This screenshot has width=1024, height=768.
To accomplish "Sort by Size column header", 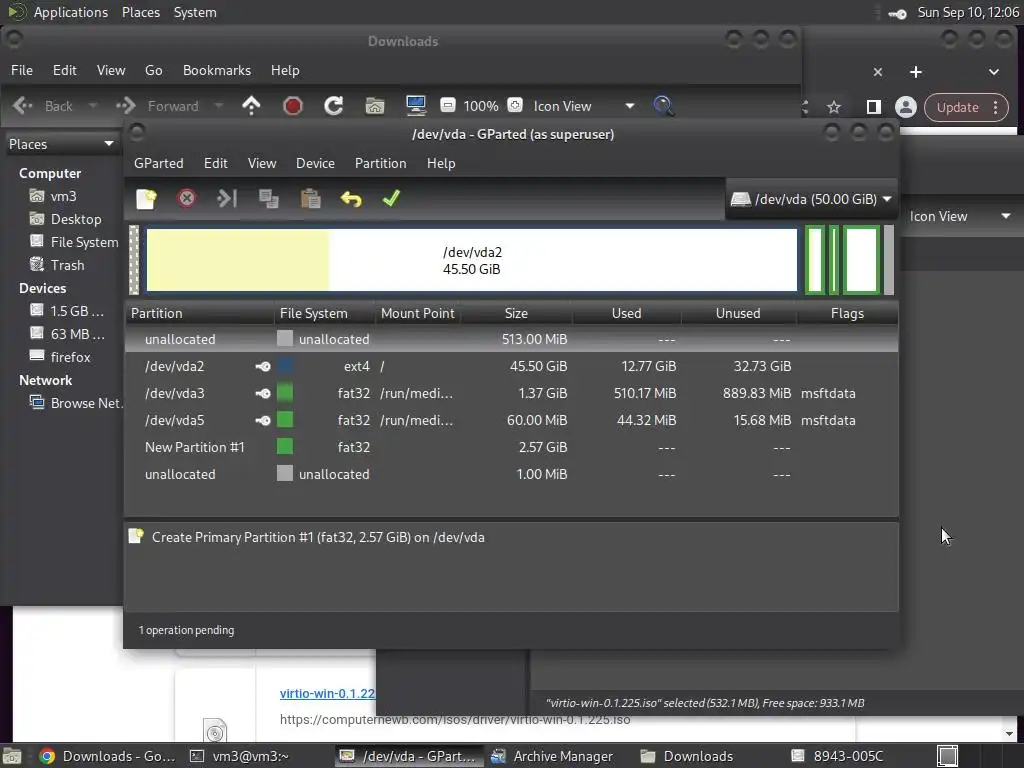I will click(516, 313).
